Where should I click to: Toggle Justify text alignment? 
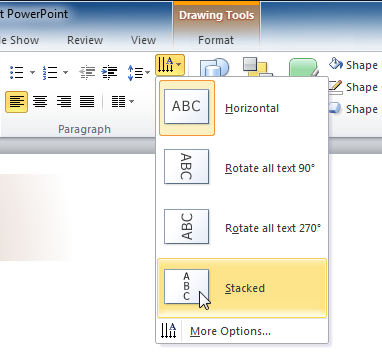[x=87, y=102]
